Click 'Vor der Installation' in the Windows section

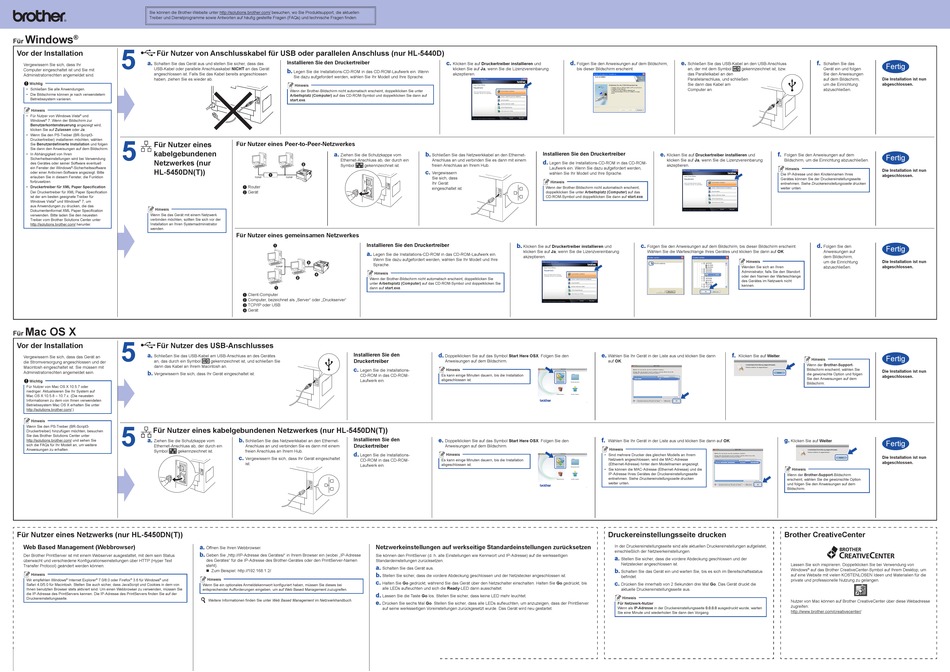50,53
